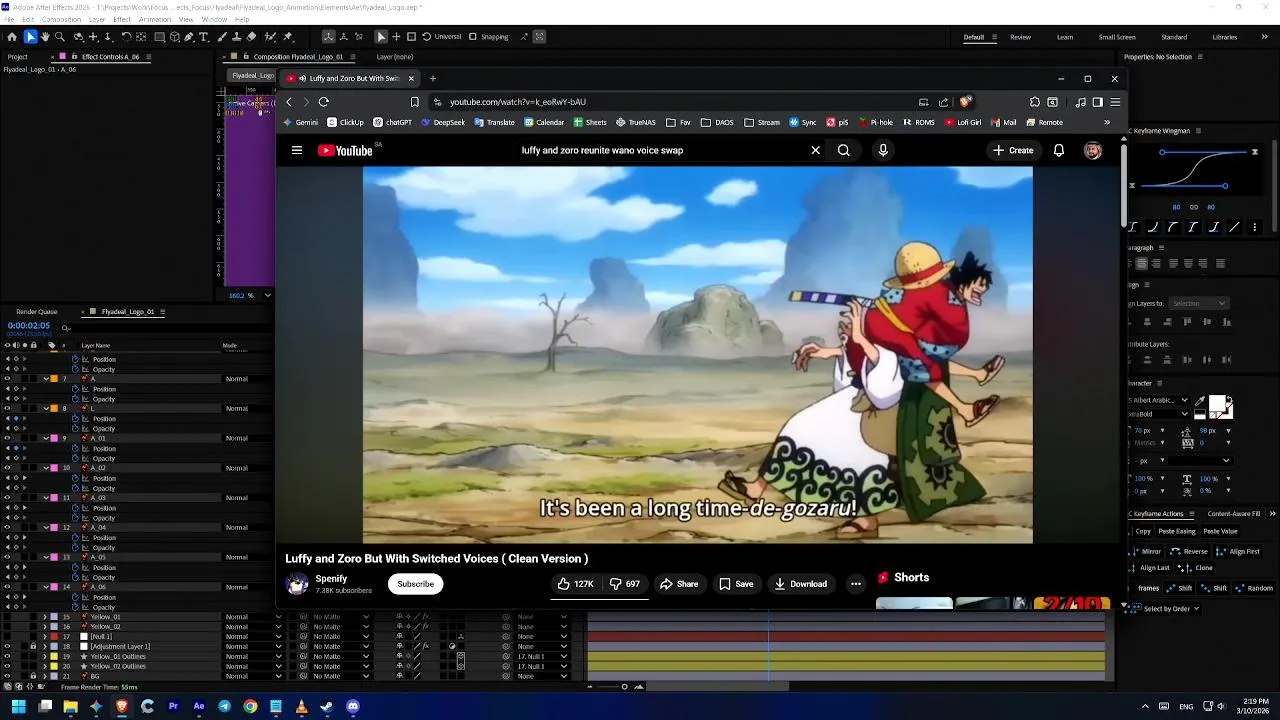1280x720 pixels.
Task: Toggle visibility of BG layer
Action: click(7, 676)
